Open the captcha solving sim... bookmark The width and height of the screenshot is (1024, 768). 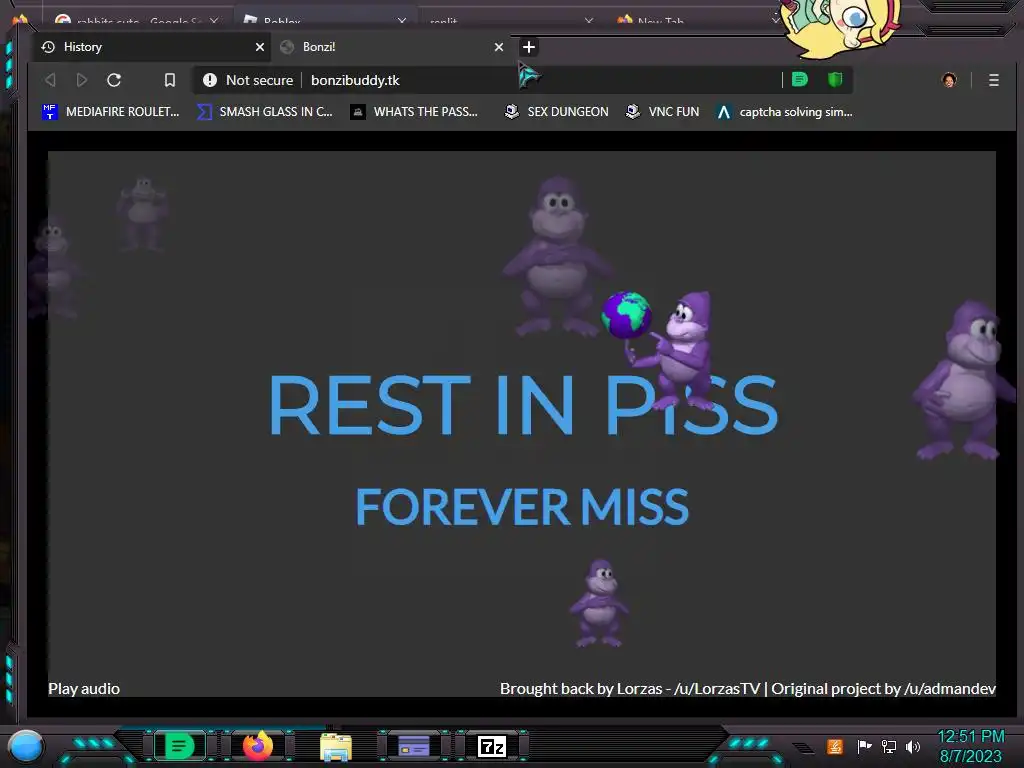click(x=784, y=112)
